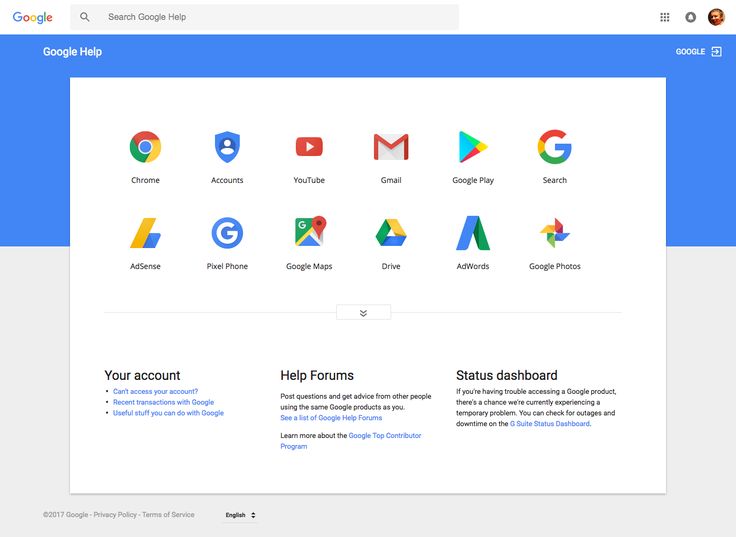736x537 pixels.
Task: Click the Google Photos label text
Action: 555,267
